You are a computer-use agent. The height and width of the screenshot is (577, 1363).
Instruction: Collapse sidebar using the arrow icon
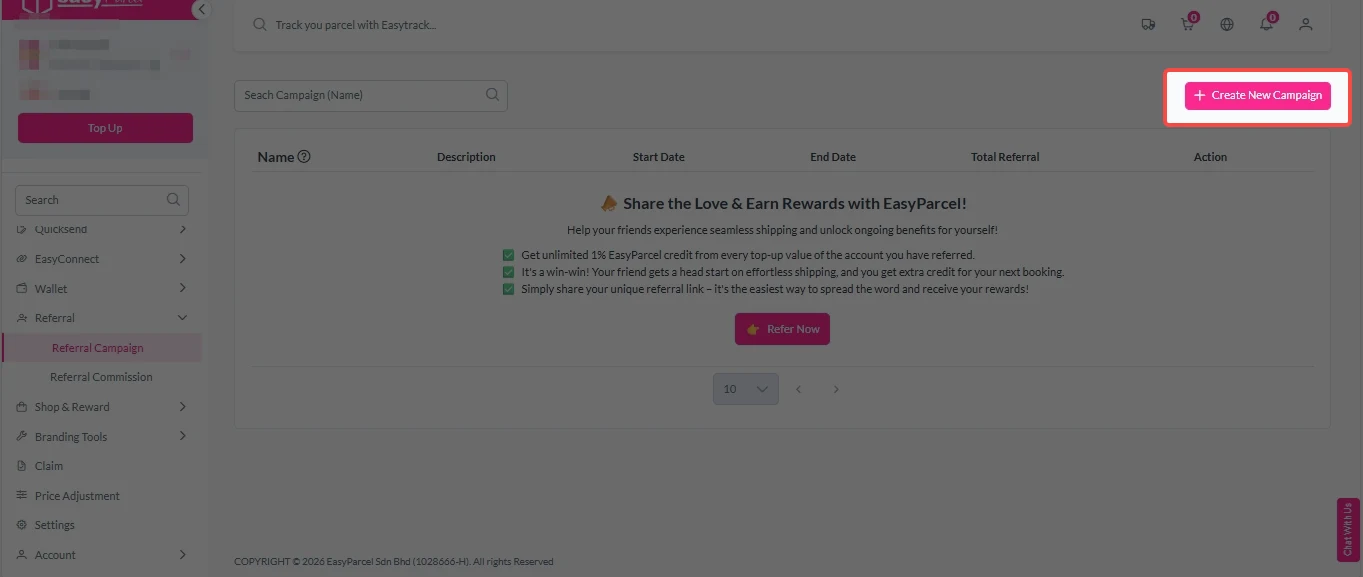[201, 10]
